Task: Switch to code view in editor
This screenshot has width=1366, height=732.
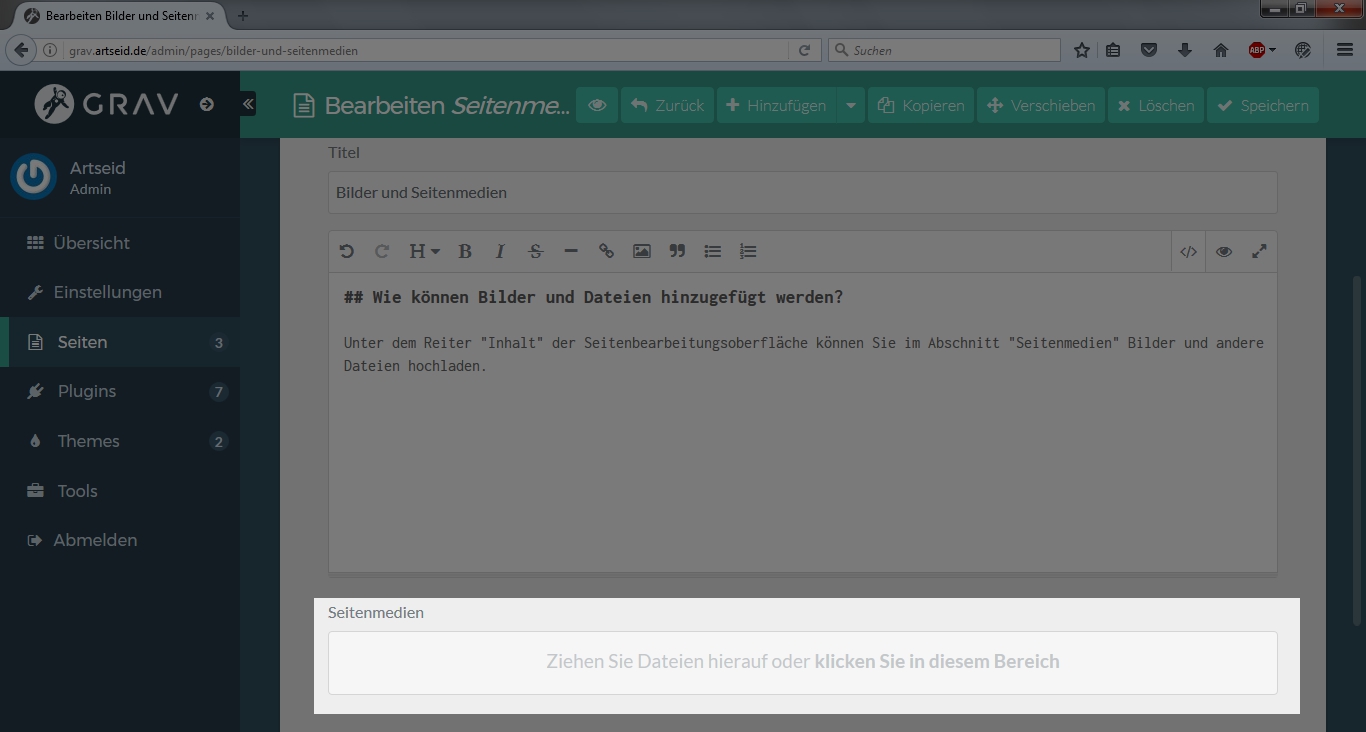Action: (1188, 252)
